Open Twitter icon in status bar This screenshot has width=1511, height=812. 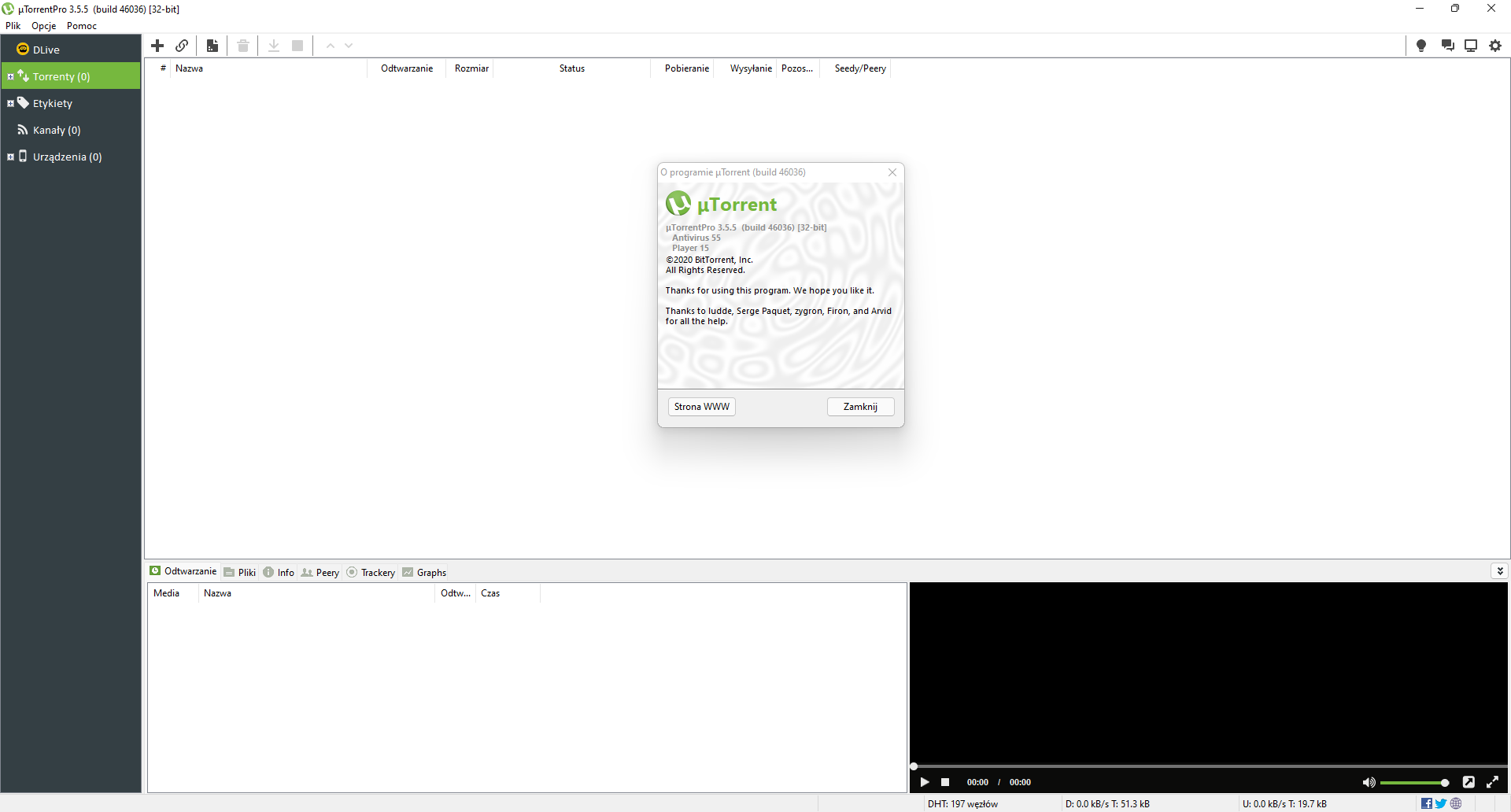coord(1441,803)
